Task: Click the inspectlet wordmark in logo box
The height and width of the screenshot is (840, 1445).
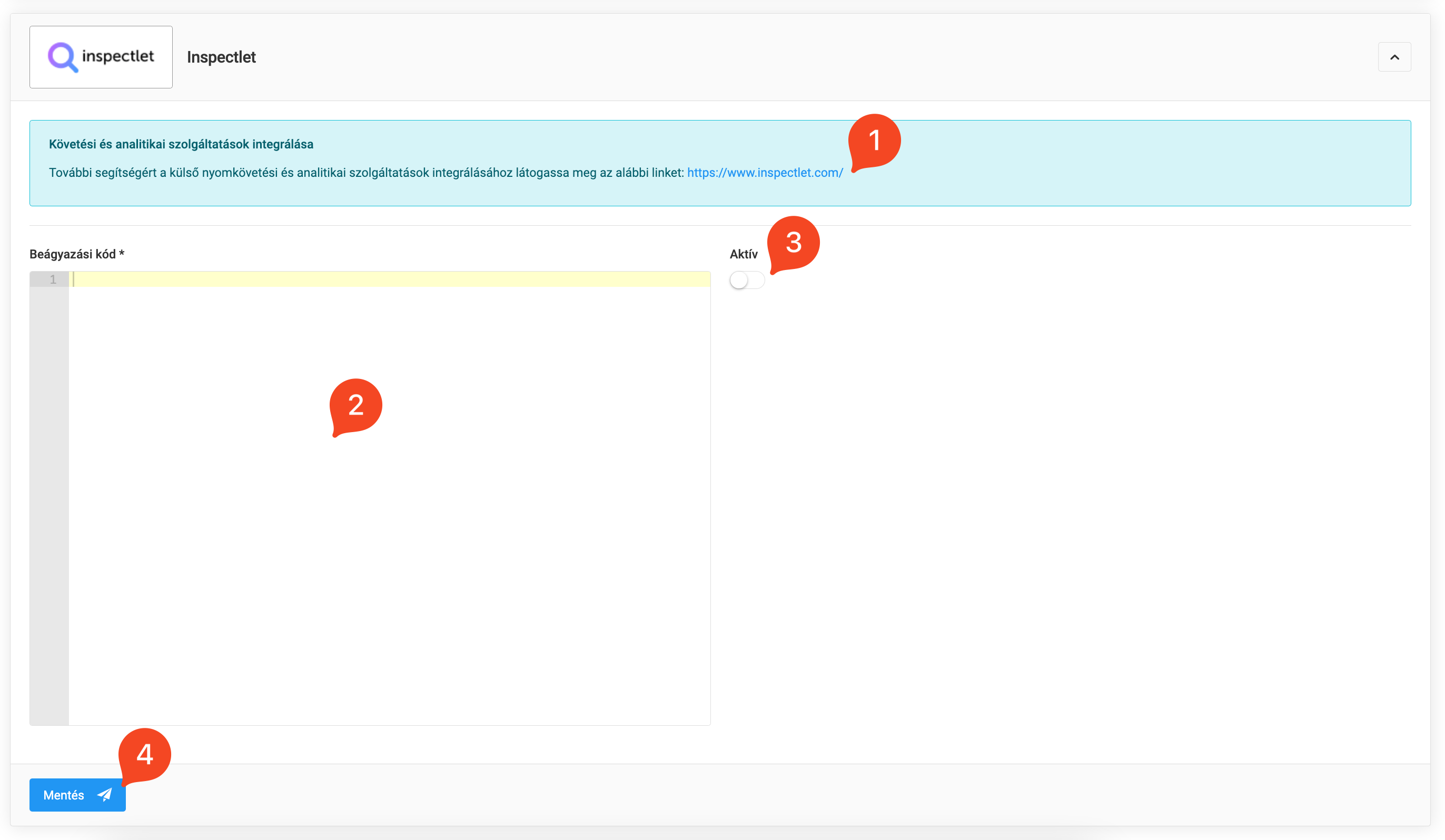Action: click(117, 56)
